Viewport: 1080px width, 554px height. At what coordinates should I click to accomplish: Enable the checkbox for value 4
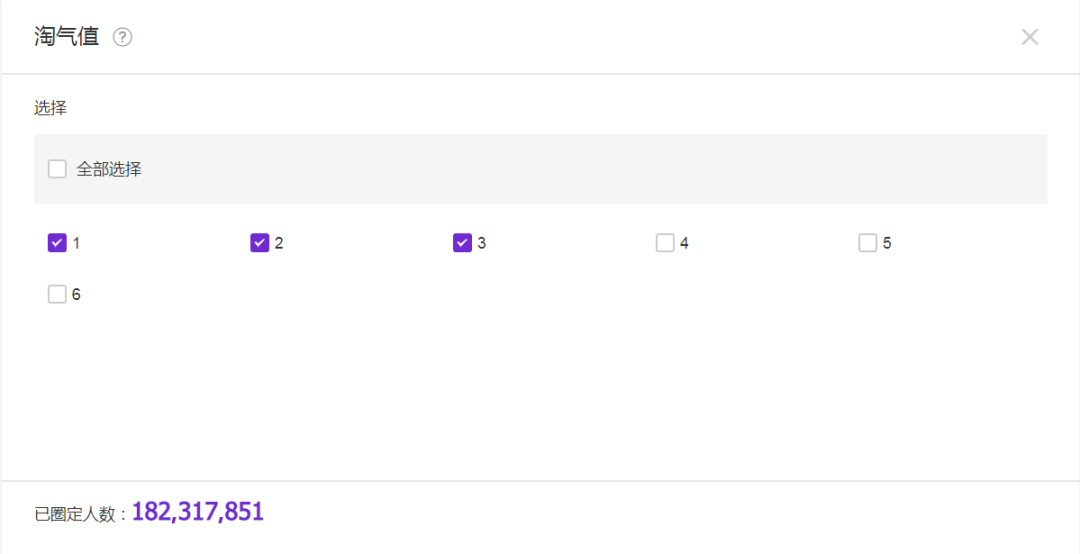665,243
